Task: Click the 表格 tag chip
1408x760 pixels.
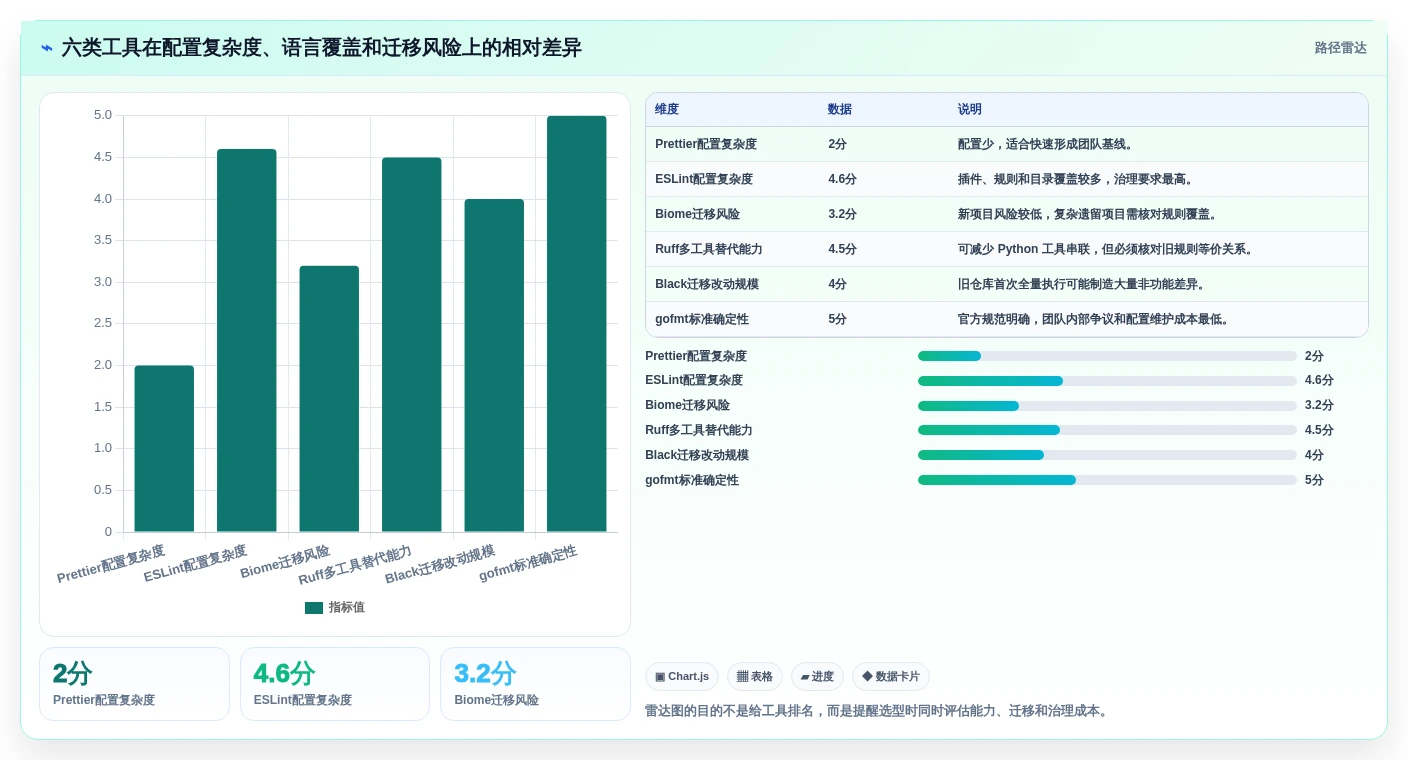Action: click(x=755, y=677)
